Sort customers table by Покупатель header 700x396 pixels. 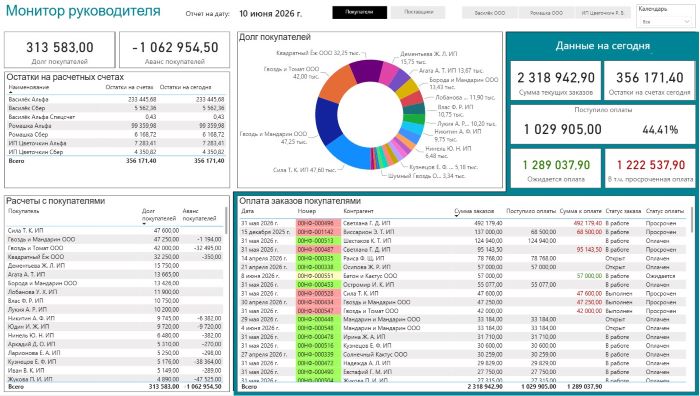point(24,211)
